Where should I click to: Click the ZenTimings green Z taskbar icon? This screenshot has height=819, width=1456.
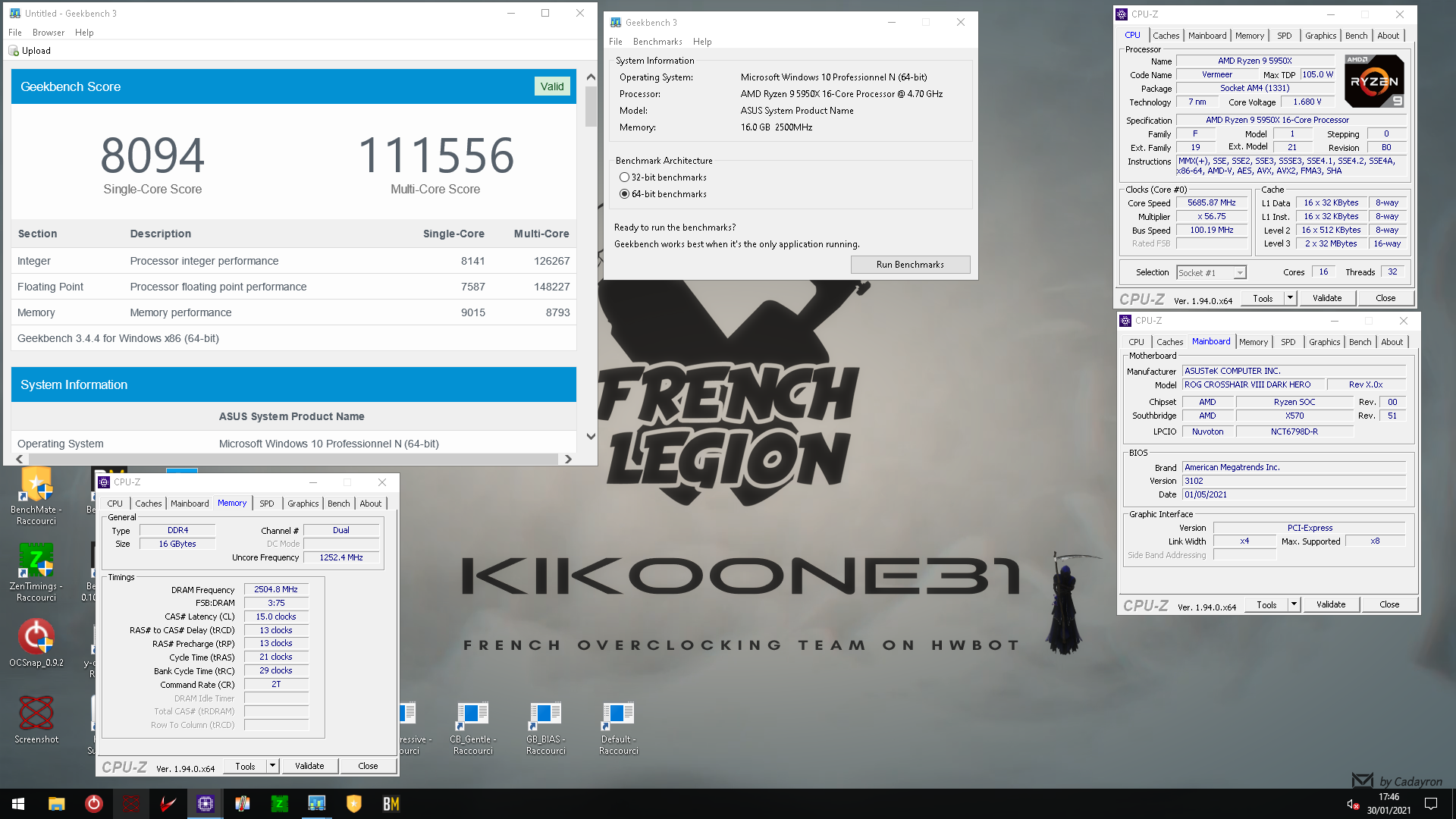pyautogui.click(x=280, y=804)
